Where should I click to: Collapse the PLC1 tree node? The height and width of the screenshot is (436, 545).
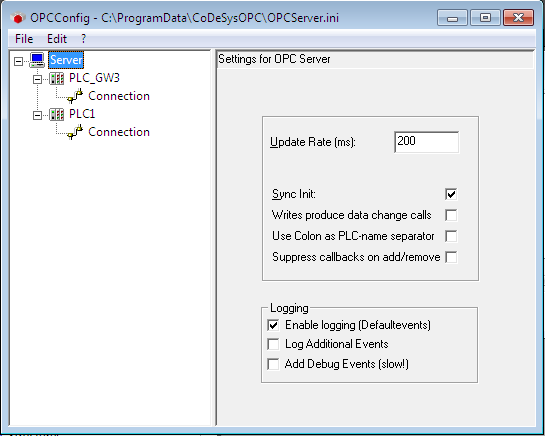click(37, 115)
